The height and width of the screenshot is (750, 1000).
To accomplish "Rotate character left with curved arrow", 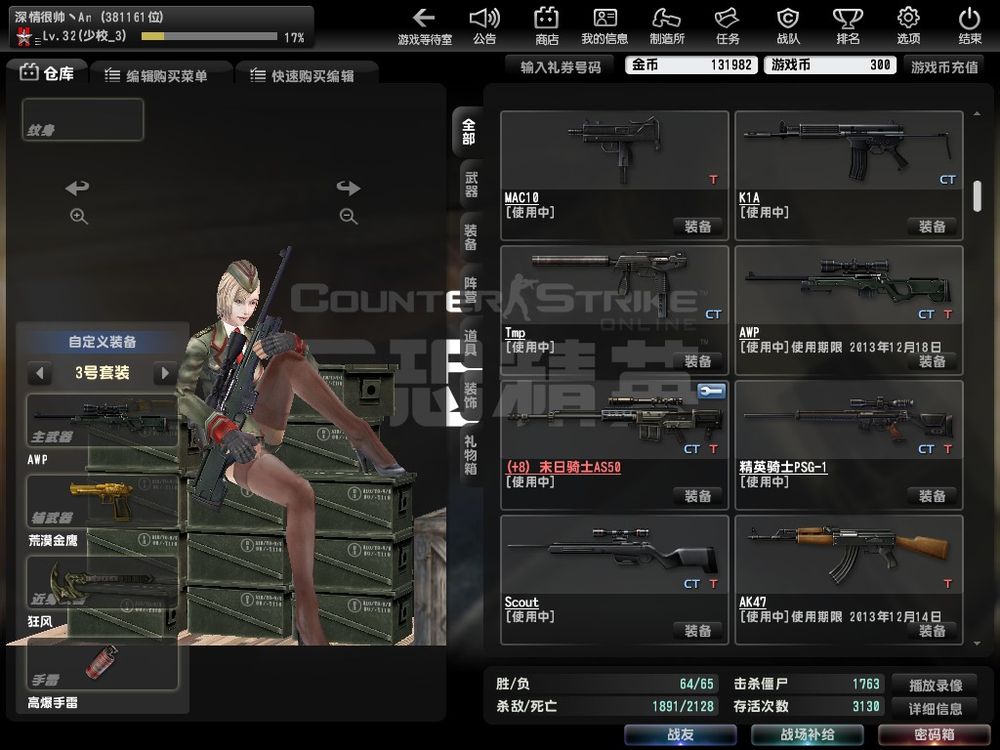I will [x=77, y=188].
